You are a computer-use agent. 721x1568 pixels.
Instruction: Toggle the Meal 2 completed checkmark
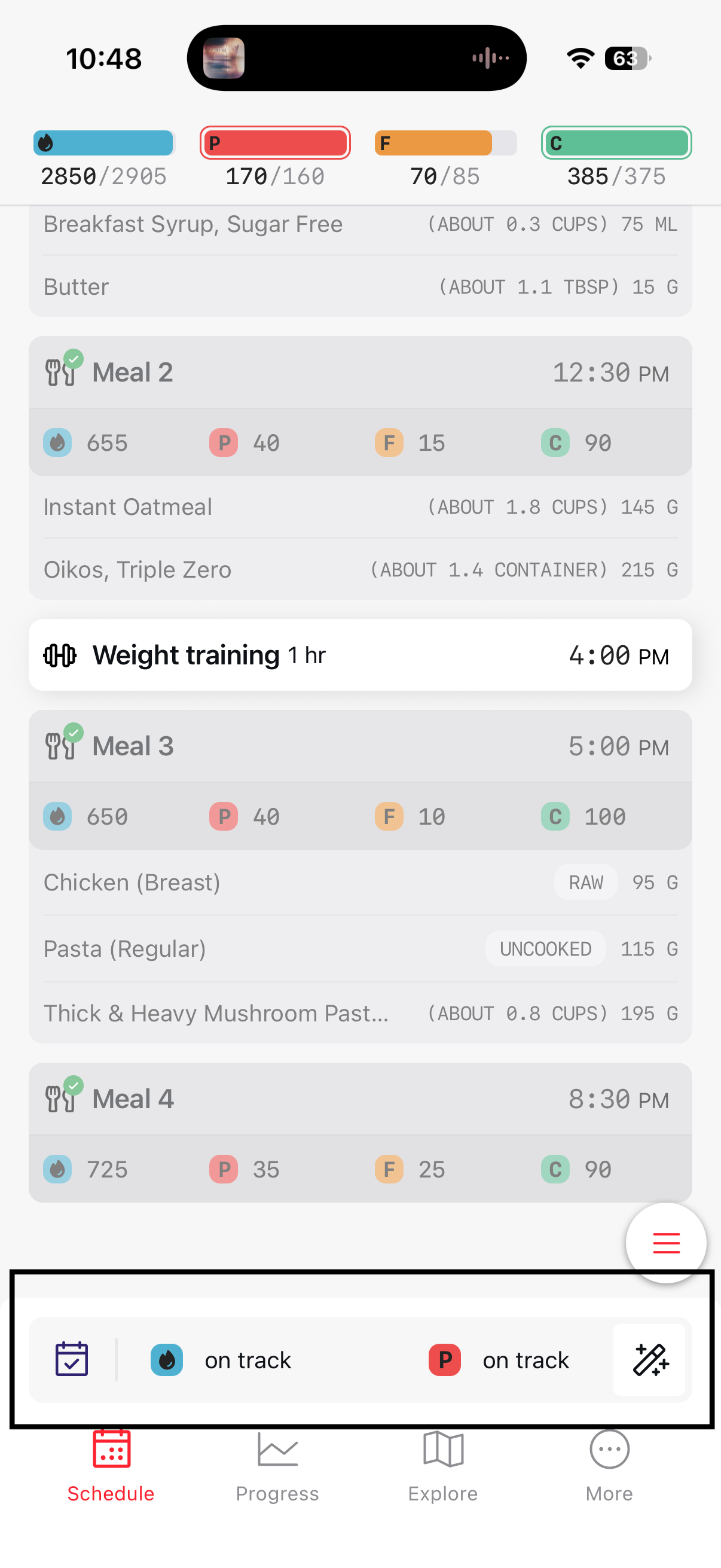tap(74, 359)
